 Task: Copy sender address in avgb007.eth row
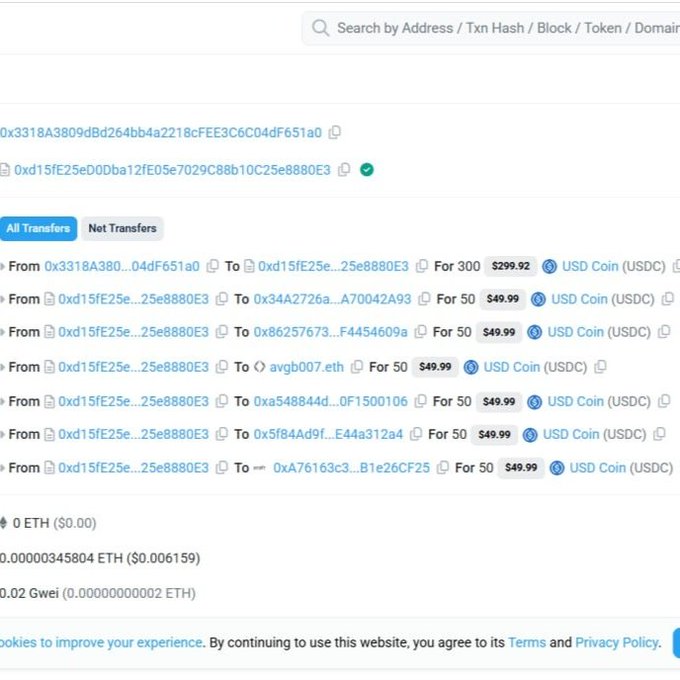pos(222,367)
